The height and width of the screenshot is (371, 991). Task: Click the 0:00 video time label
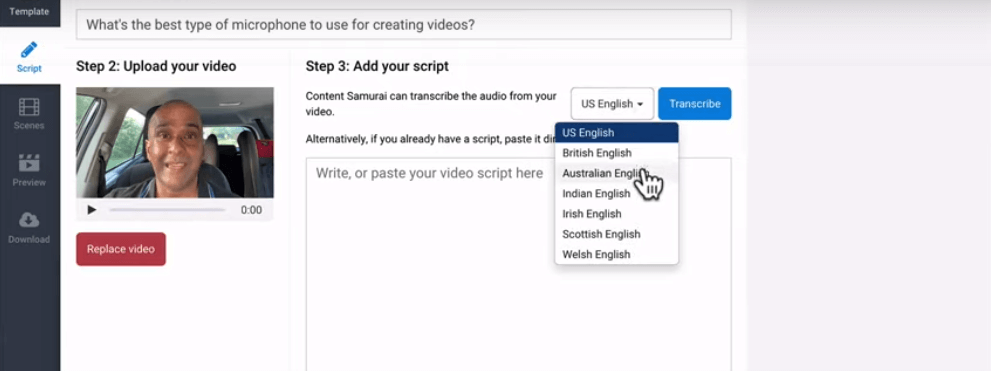click(252, 210)
